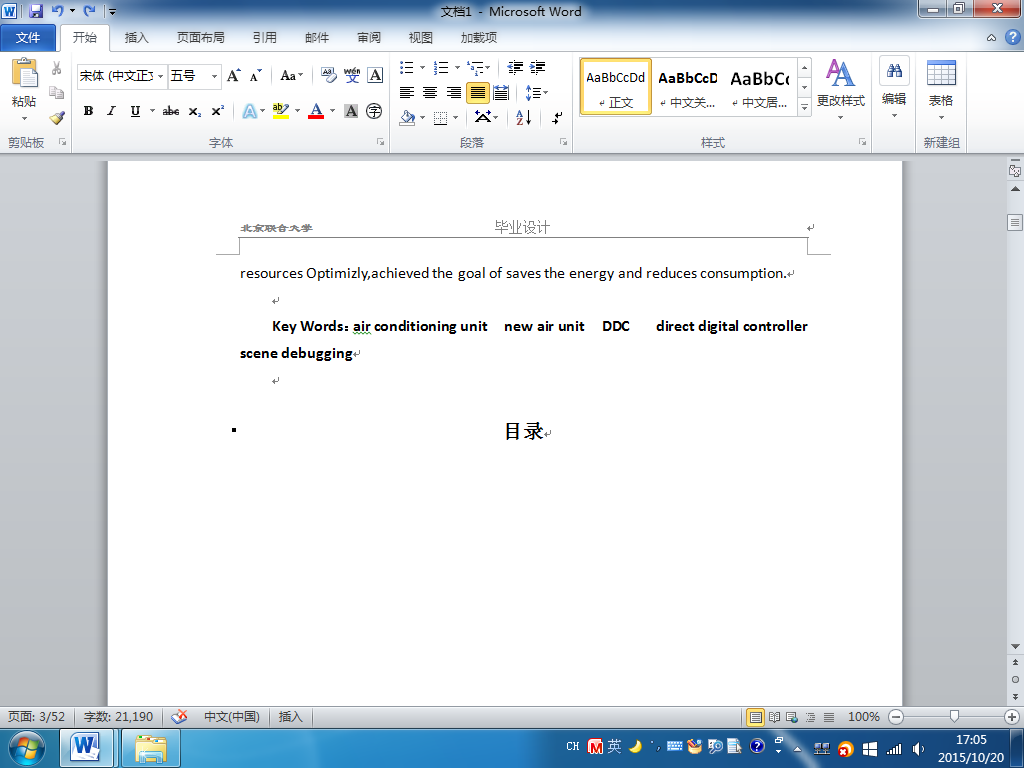Click the 100% zoom level button

point(863,717)
